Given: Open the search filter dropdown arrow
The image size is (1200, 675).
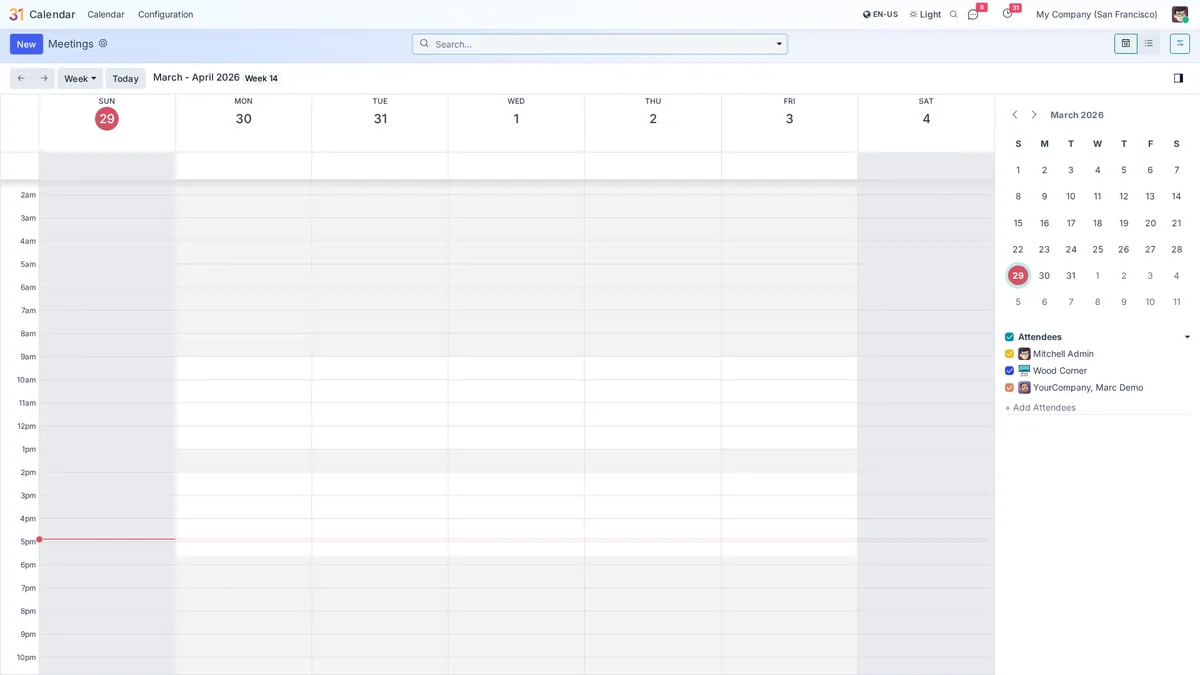Looking at the screenshot, I should (779, 44).
